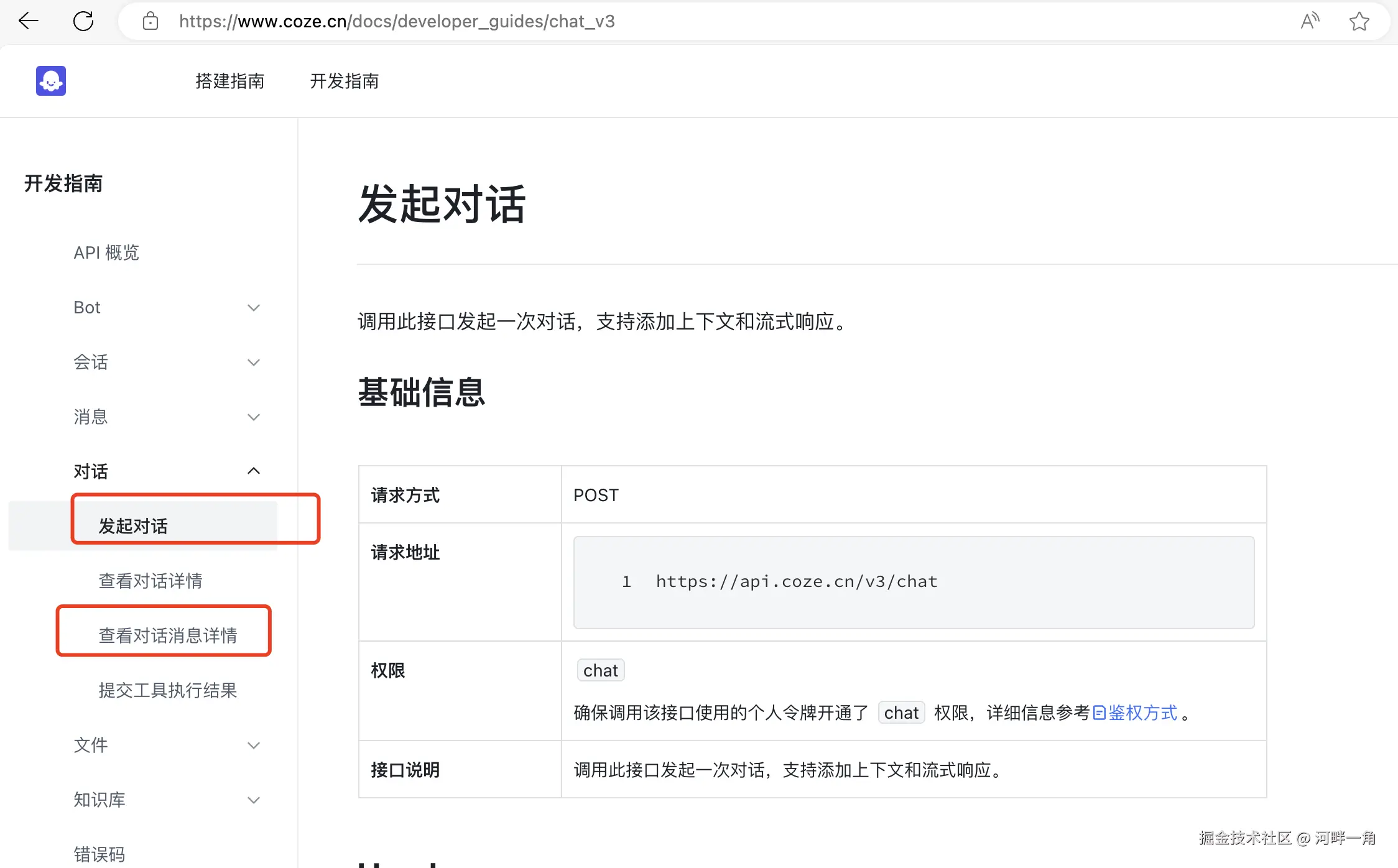Image resolution: width=1398 pixels, height=868 pixels.
Task: Open API 概览 in sidebar
Action: 106,253
